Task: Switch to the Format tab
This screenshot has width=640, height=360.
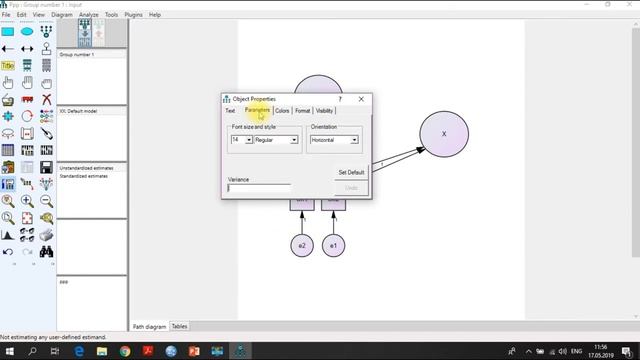Action: pyautogui.click(x=302, y=111)
